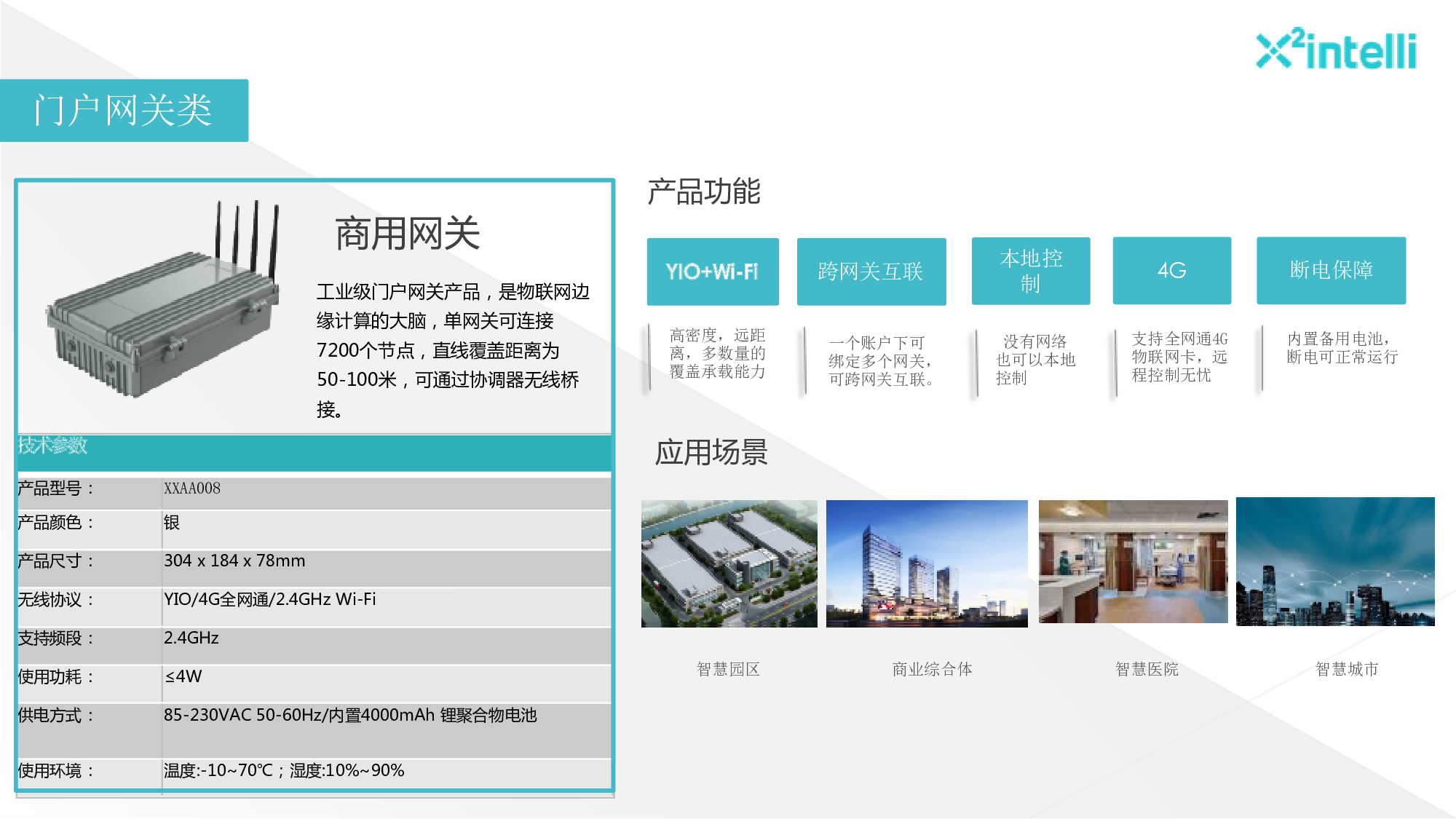Open the 智慧医院 interior photo
The image size is (1456, 819).
(x=1133, y=561)
